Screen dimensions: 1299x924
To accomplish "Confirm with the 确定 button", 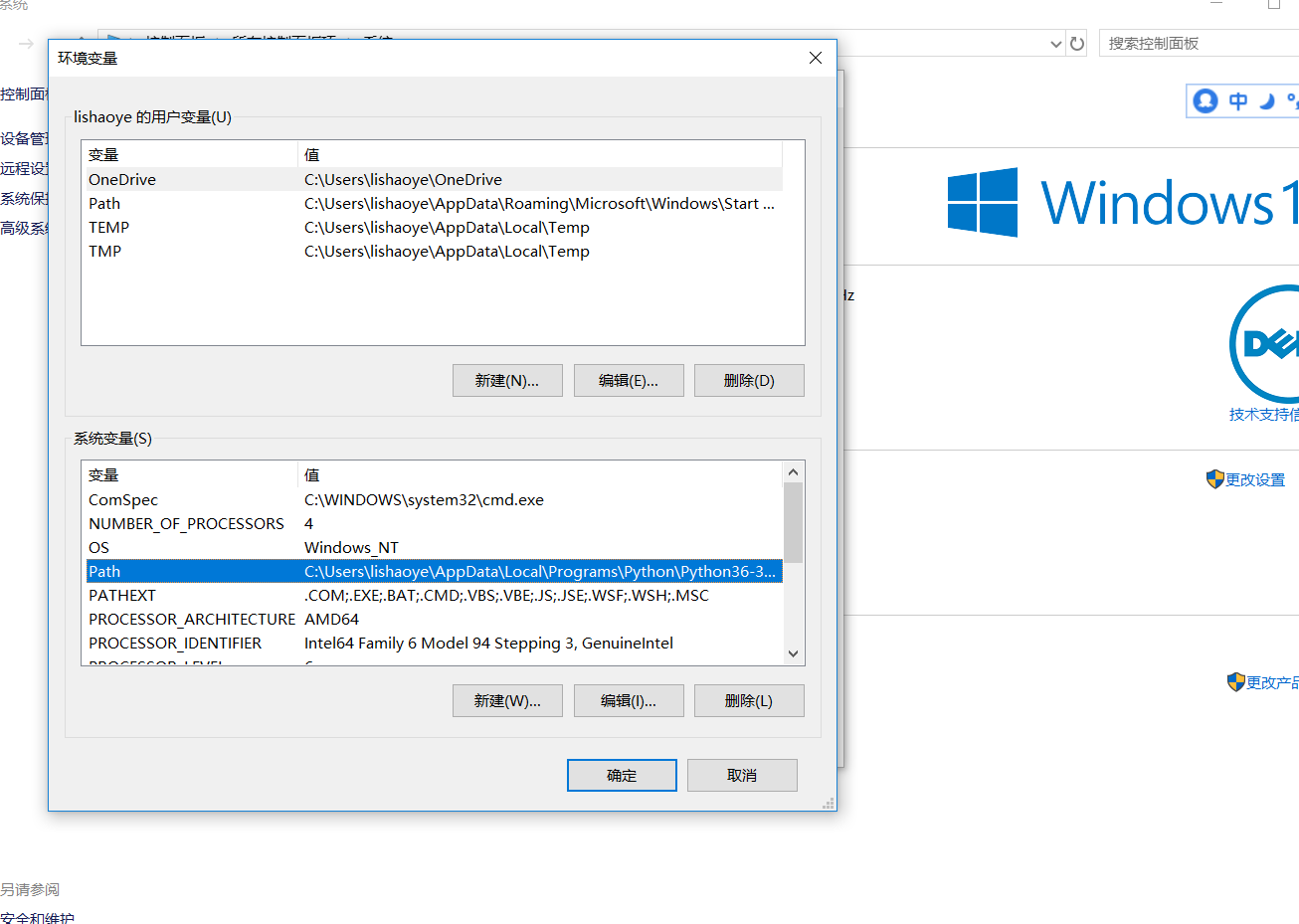I will pos(622,776).
